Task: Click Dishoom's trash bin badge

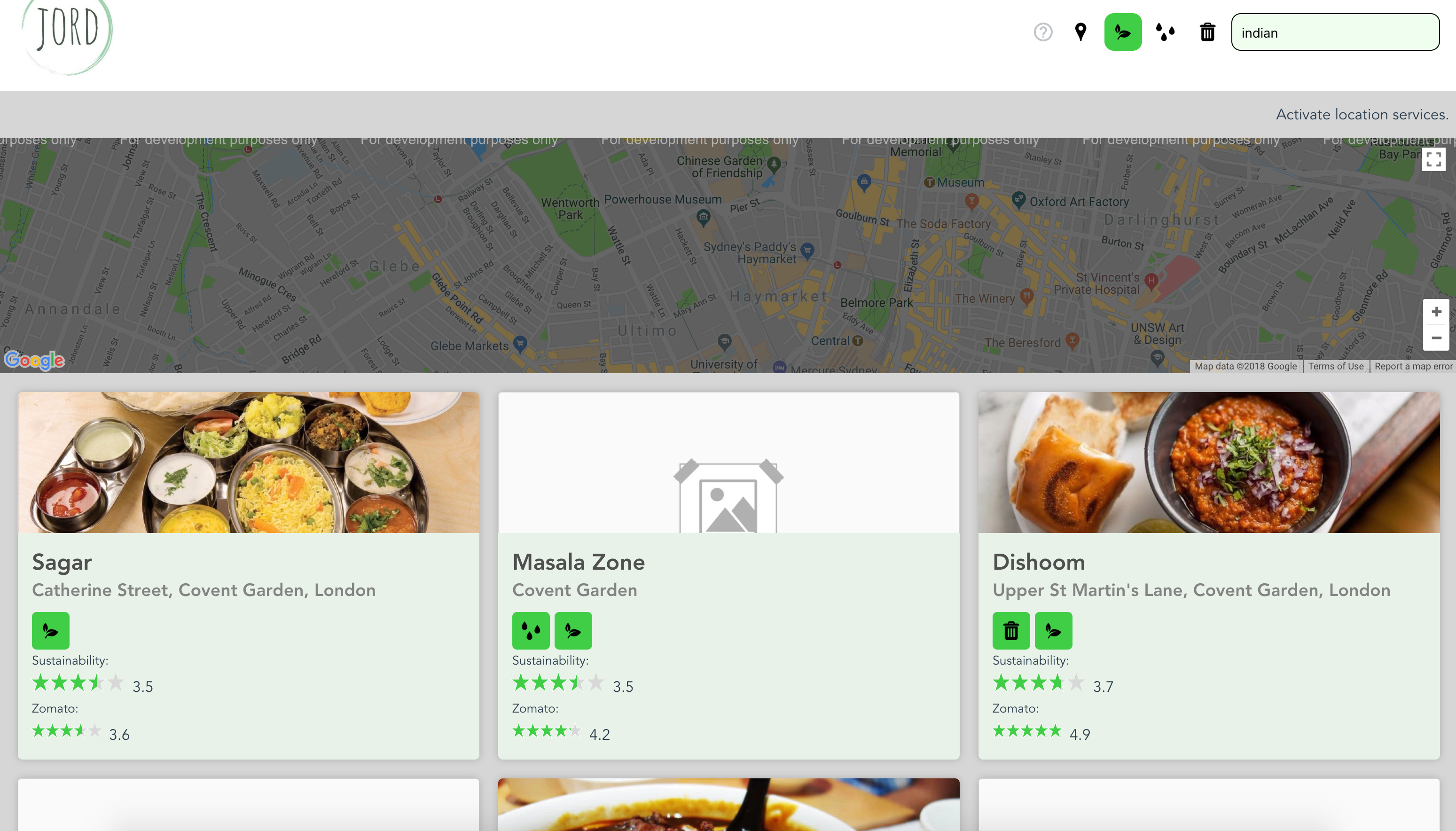Action: [x=1011, y=631]
